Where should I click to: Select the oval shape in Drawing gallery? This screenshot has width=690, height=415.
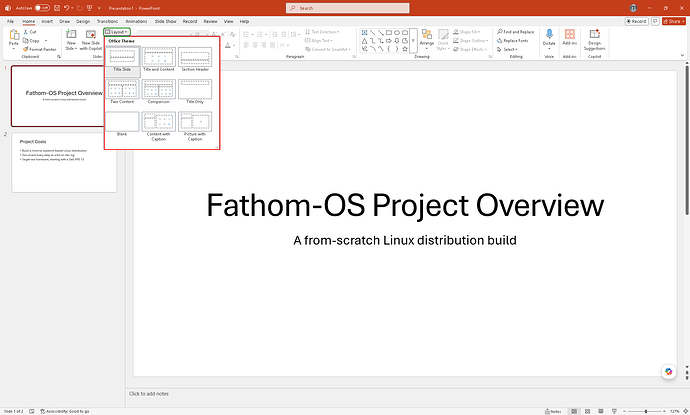(x=397, y=33)
